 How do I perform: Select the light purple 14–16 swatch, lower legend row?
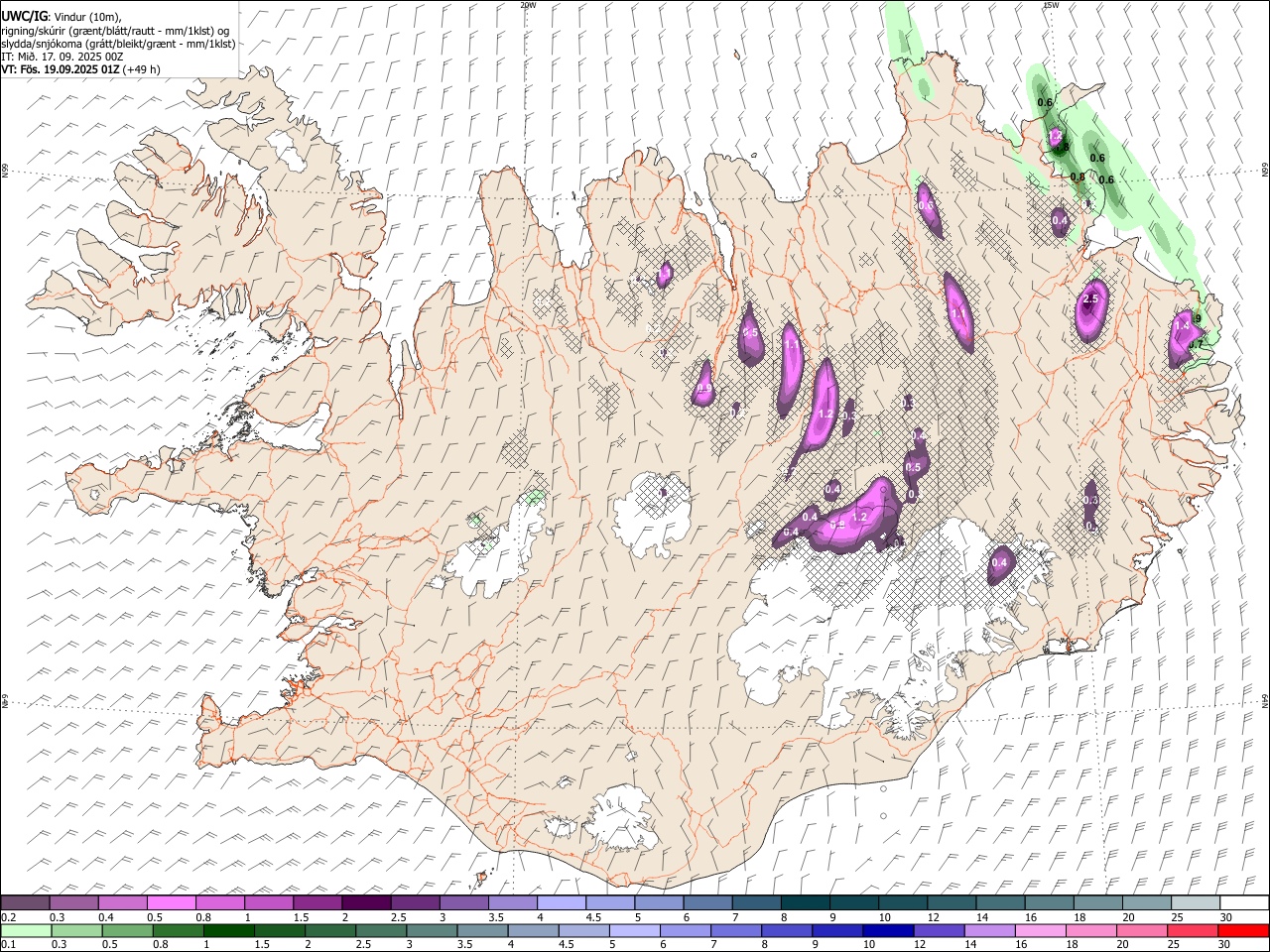pos(989,930)
